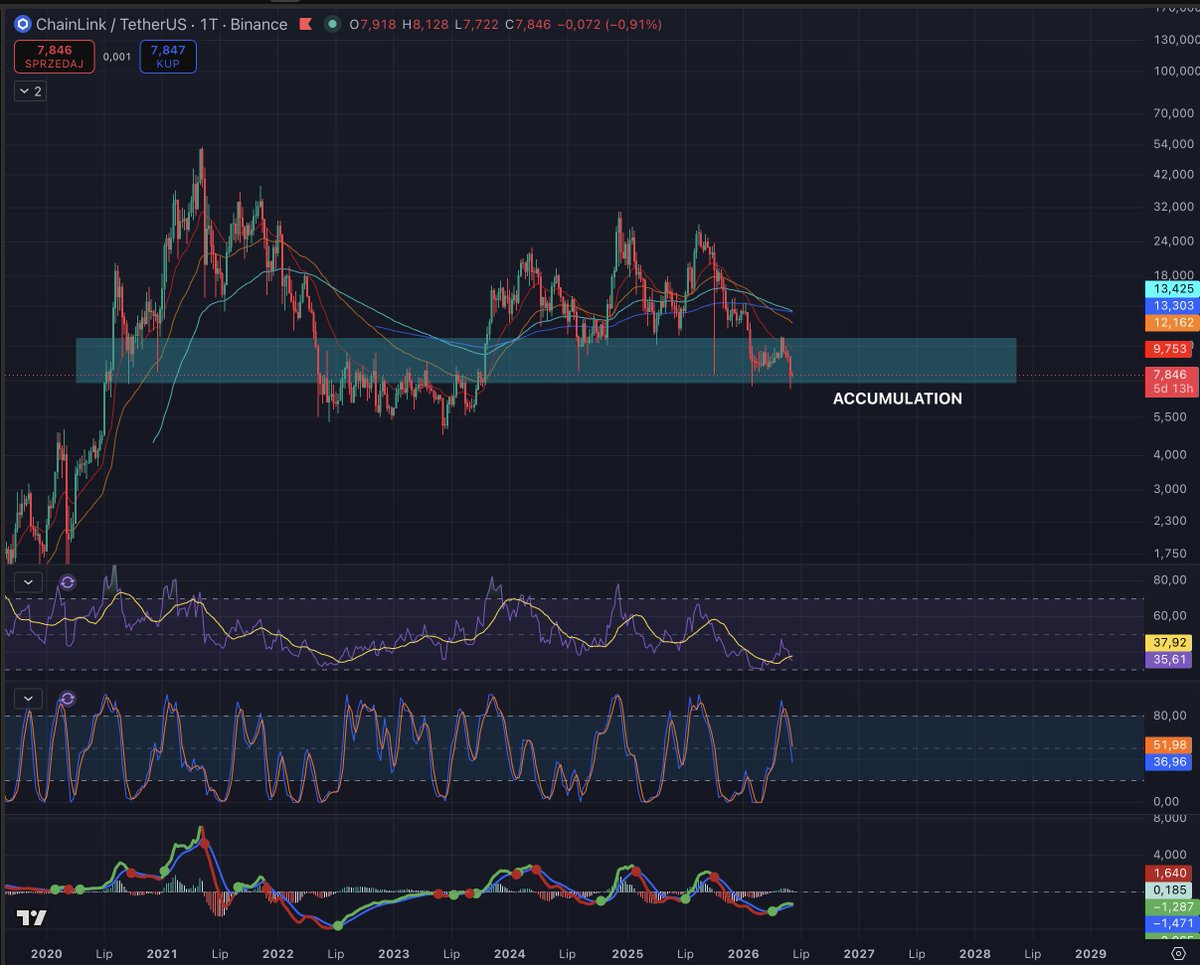
Task: Select the teal accumulation zone rectangle
Action: tap(546, 360)
